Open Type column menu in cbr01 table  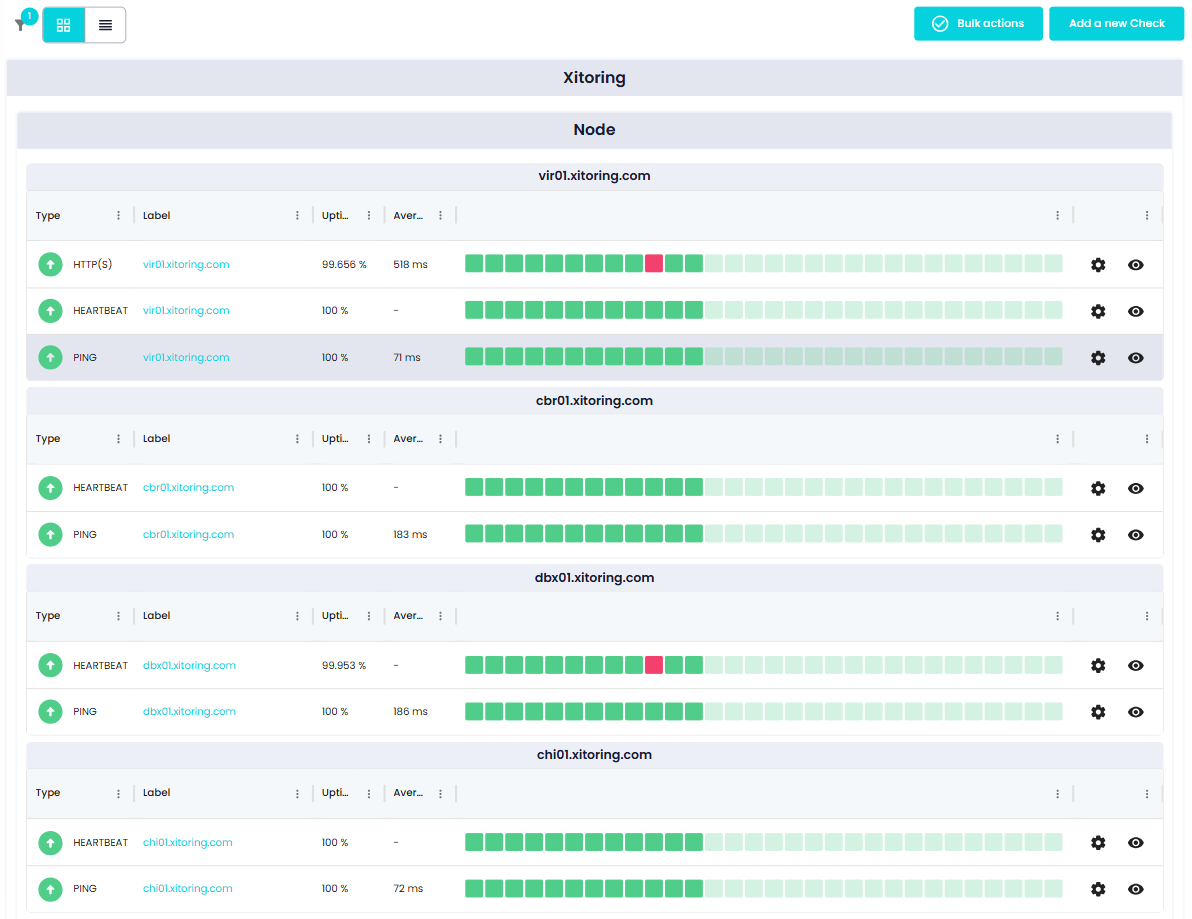coord(119,439)
